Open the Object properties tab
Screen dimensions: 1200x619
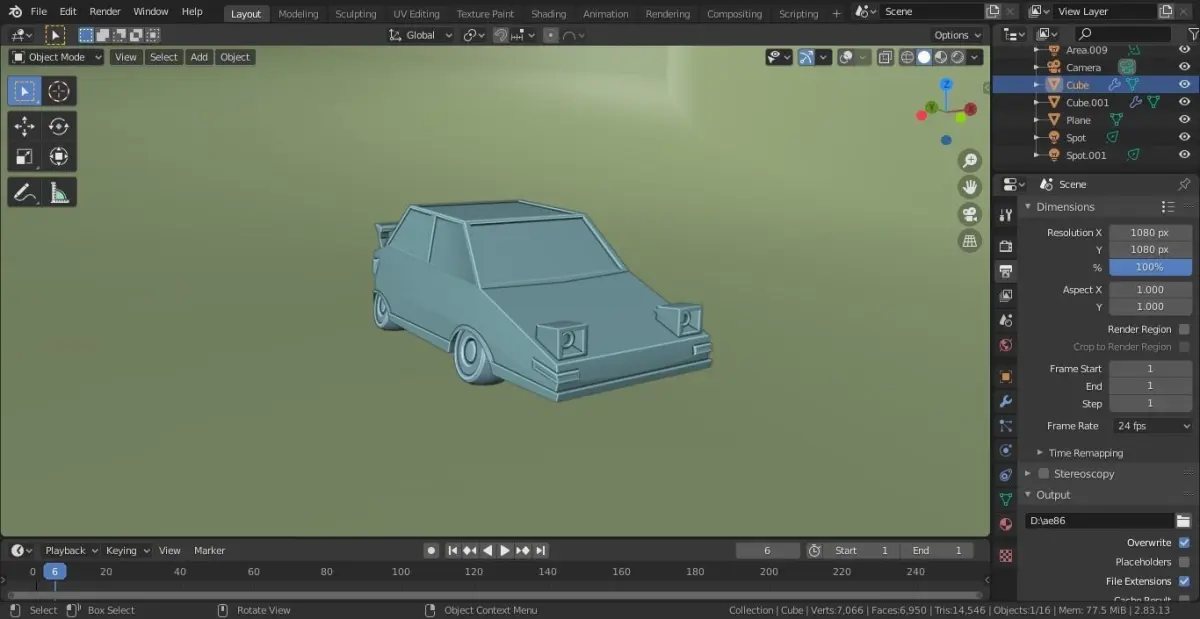pos(1006,377)
